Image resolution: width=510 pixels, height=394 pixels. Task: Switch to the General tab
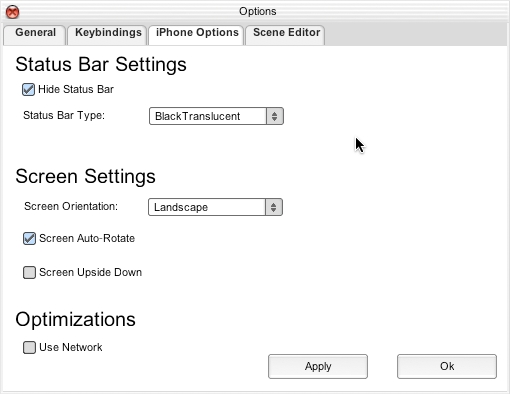(x=35, y=35)
